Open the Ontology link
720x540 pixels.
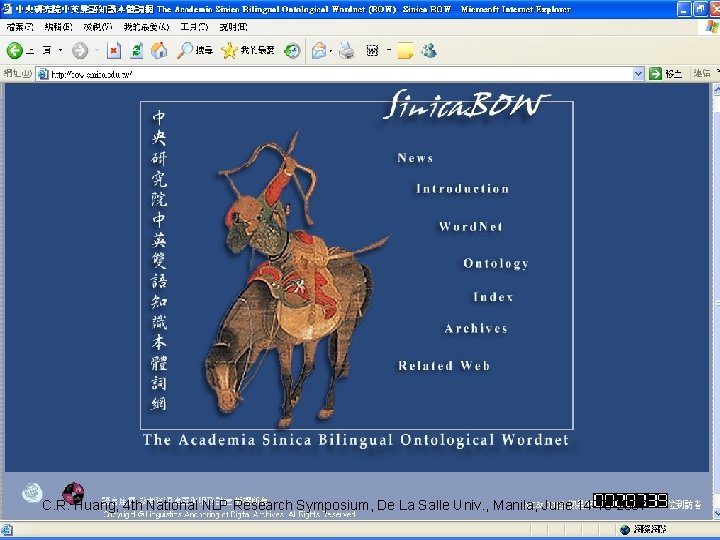pos(496,264)
